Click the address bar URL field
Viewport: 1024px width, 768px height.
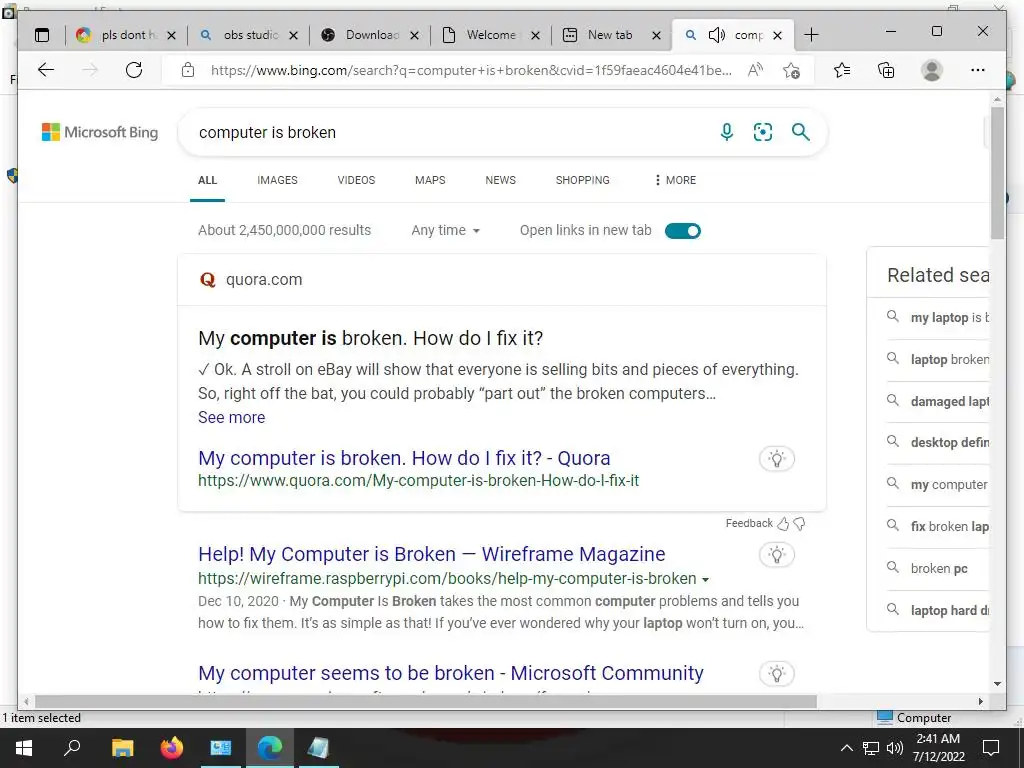pos(471,71)
